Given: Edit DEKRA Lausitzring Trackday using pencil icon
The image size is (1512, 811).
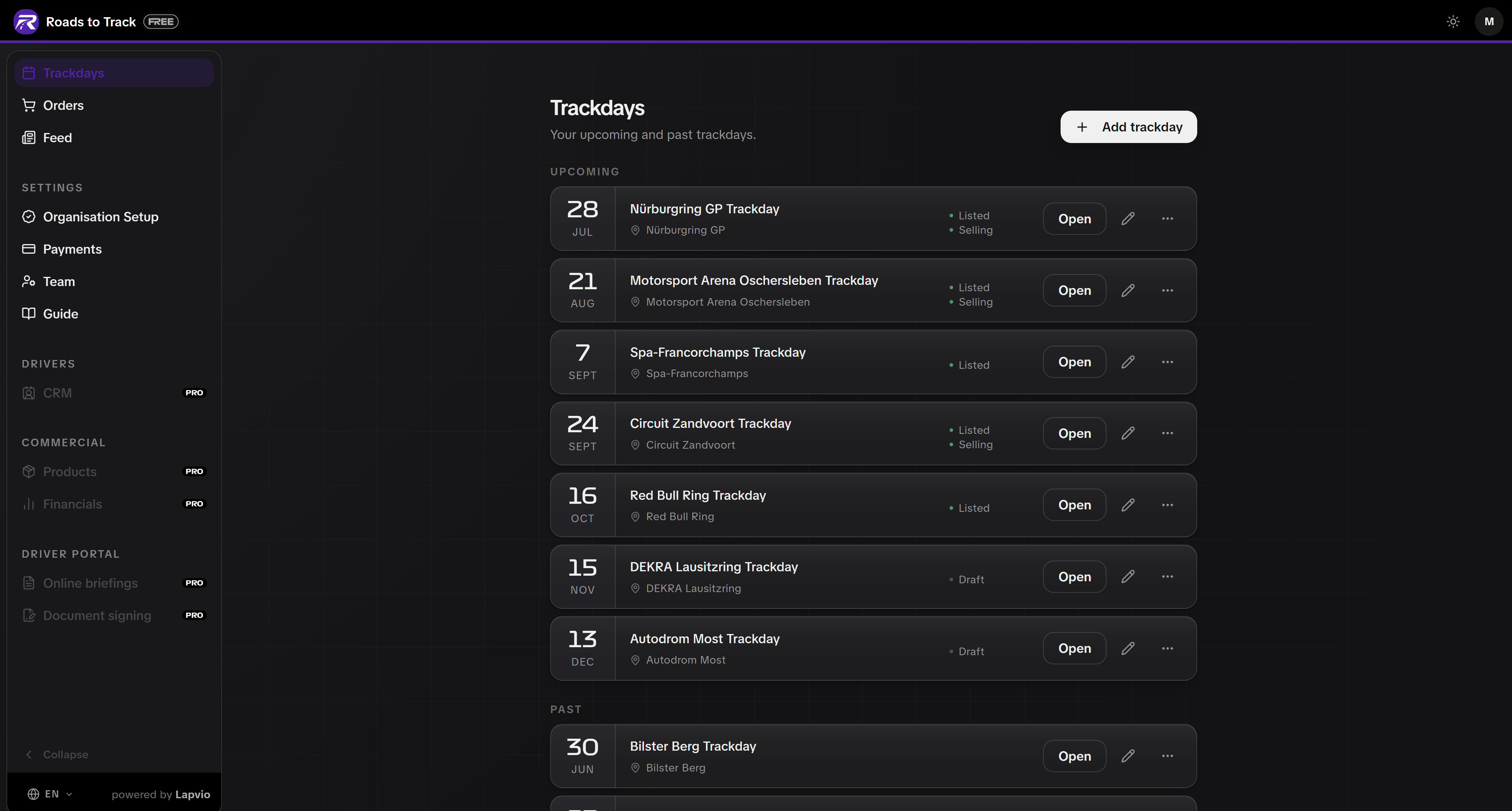Looking at the screenshot, I should coord(1128,577).
